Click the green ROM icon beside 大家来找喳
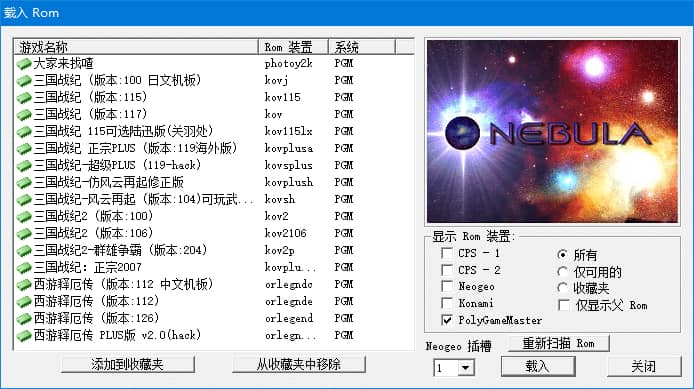694x389 pixels. (24, 64)
